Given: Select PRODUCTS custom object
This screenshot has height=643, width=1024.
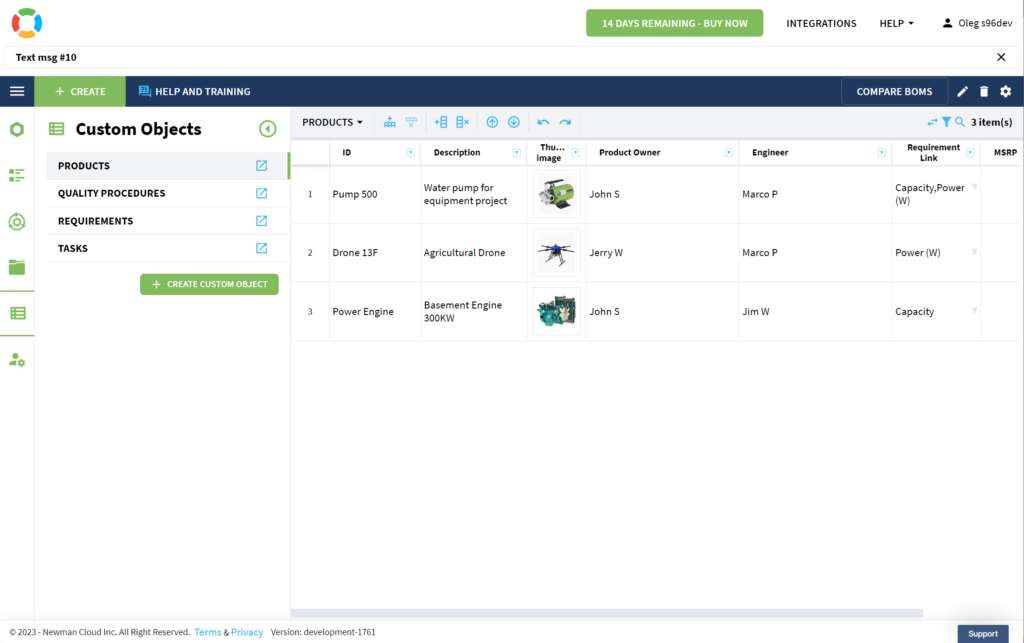Looking at the screenshot, I should pyautogui.click(x=167, y=166).
